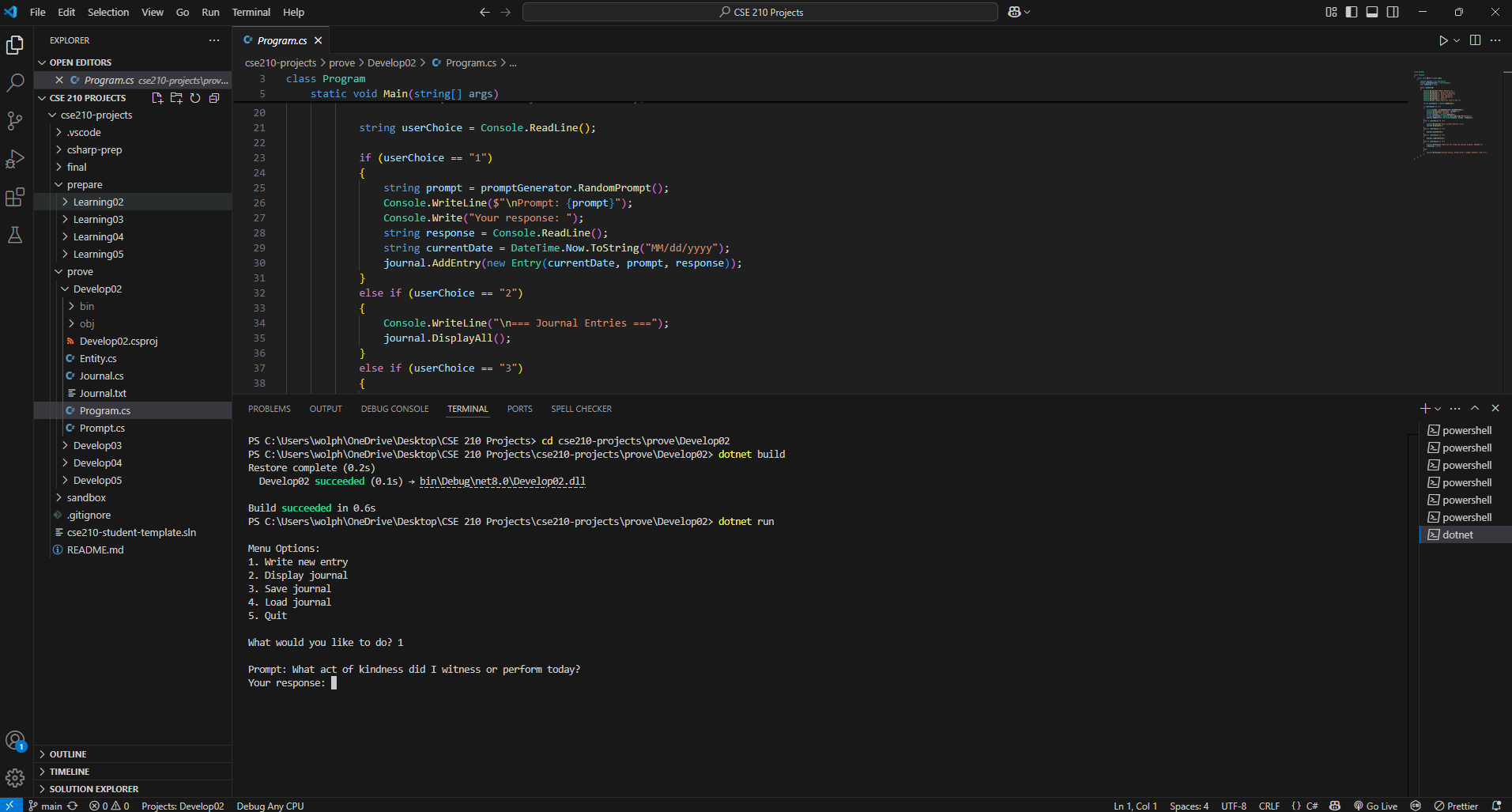Click the CSE 210 Projects search box
The height and width of the screenshot is (812, 1512).
click(x=760, y=12)
